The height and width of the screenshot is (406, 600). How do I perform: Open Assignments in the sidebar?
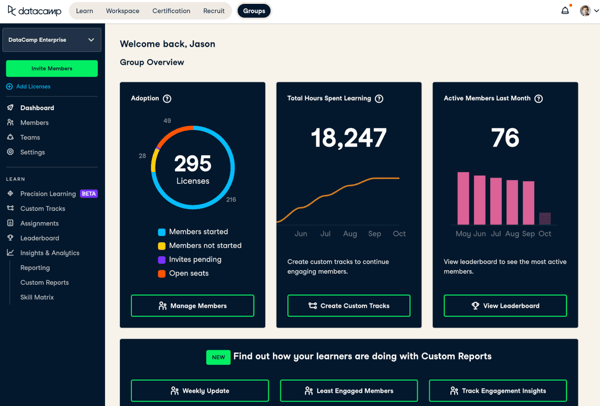39,223
